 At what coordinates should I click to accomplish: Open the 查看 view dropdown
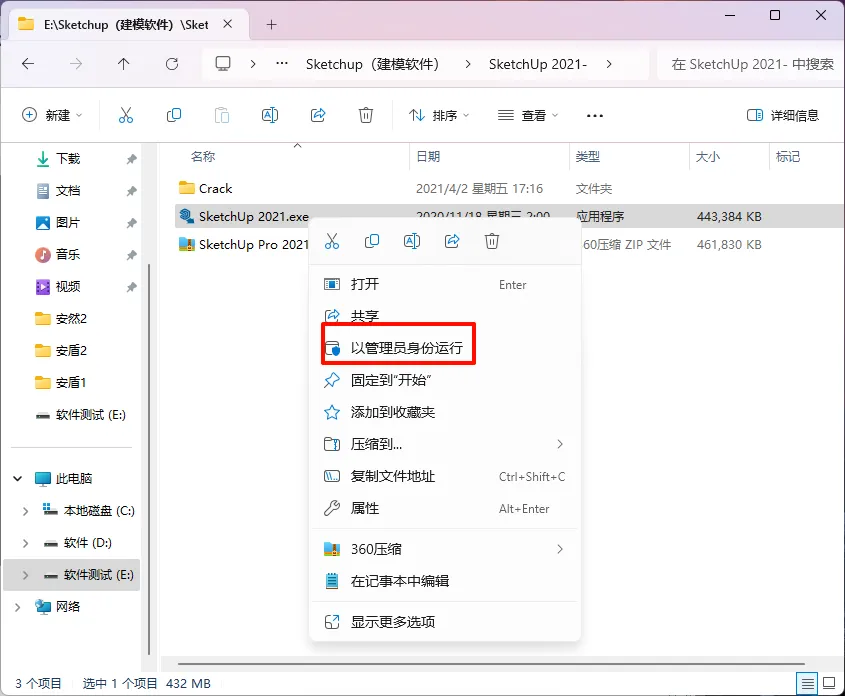click(x=528, y=115)
